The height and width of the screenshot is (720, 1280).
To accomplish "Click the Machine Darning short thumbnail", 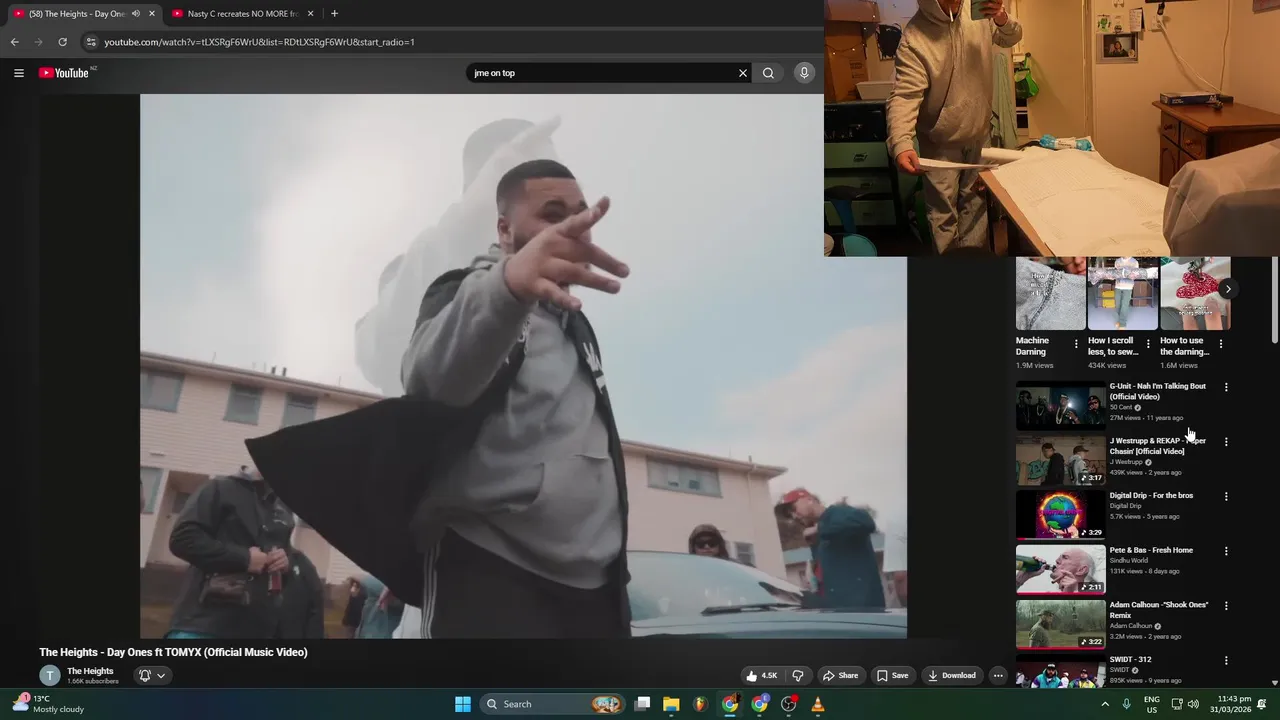I will point(1050,293).
